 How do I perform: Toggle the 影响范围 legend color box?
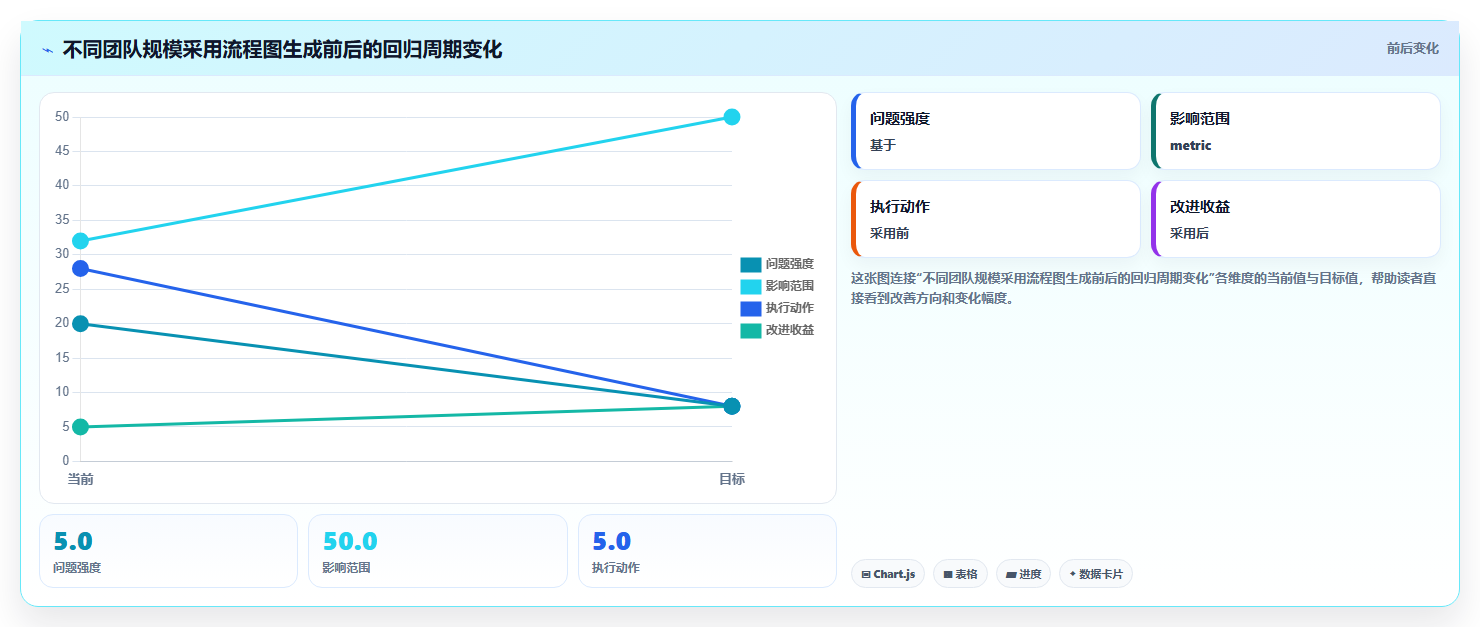tap(751, 286)
